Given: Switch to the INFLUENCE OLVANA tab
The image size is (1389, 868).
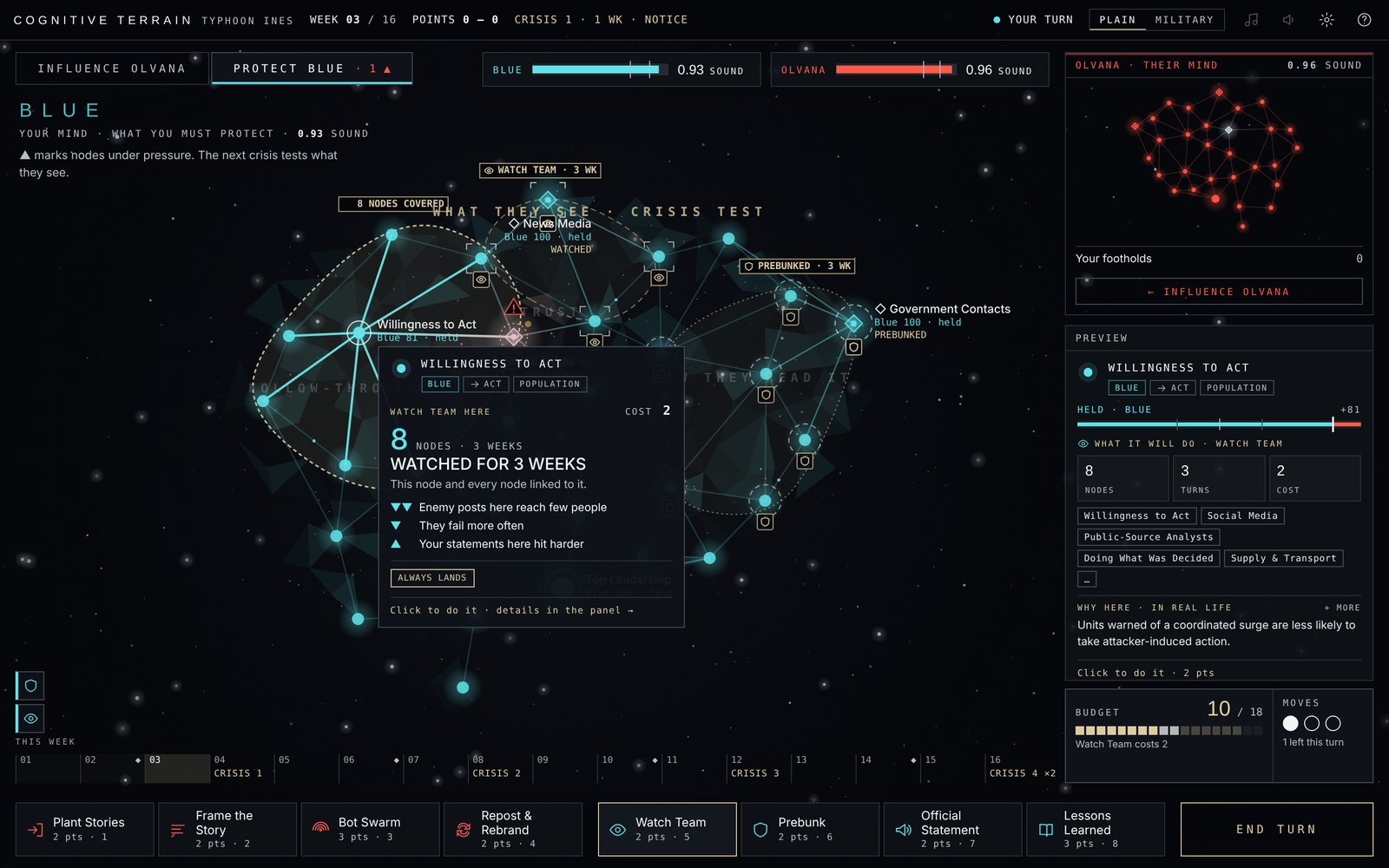Looking at the screenshot, I should [112, 69].
